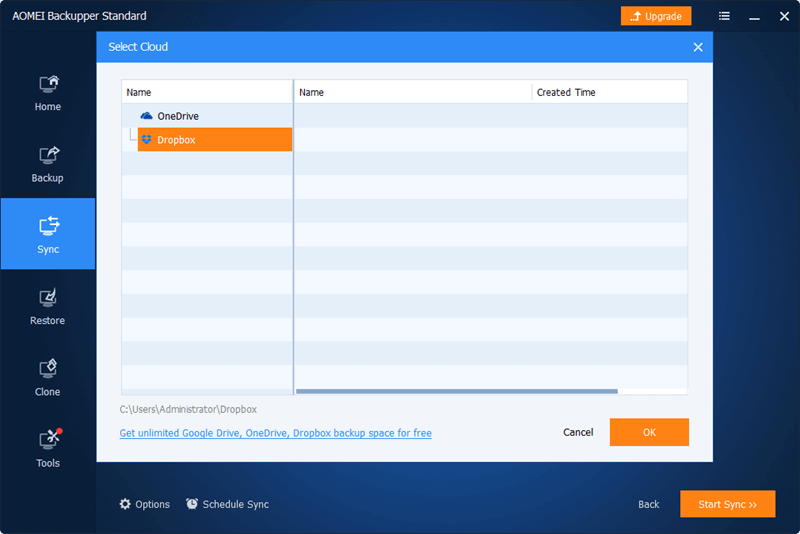Viewport: 800px width, 534px height.
Task: Cancel the Select Cloud dialog
Action: pos(578,433)
